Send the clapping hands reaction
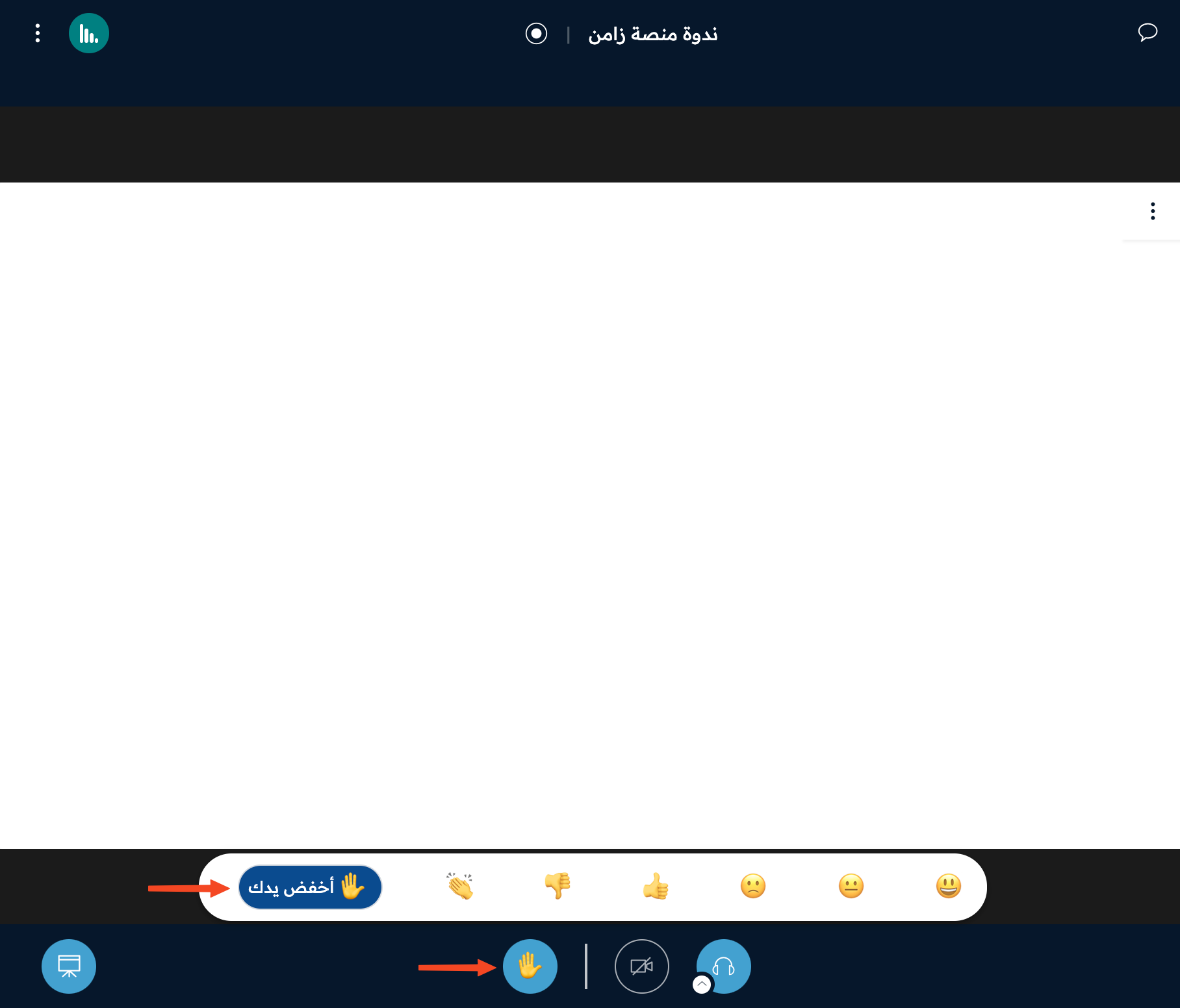 [460, 886]
